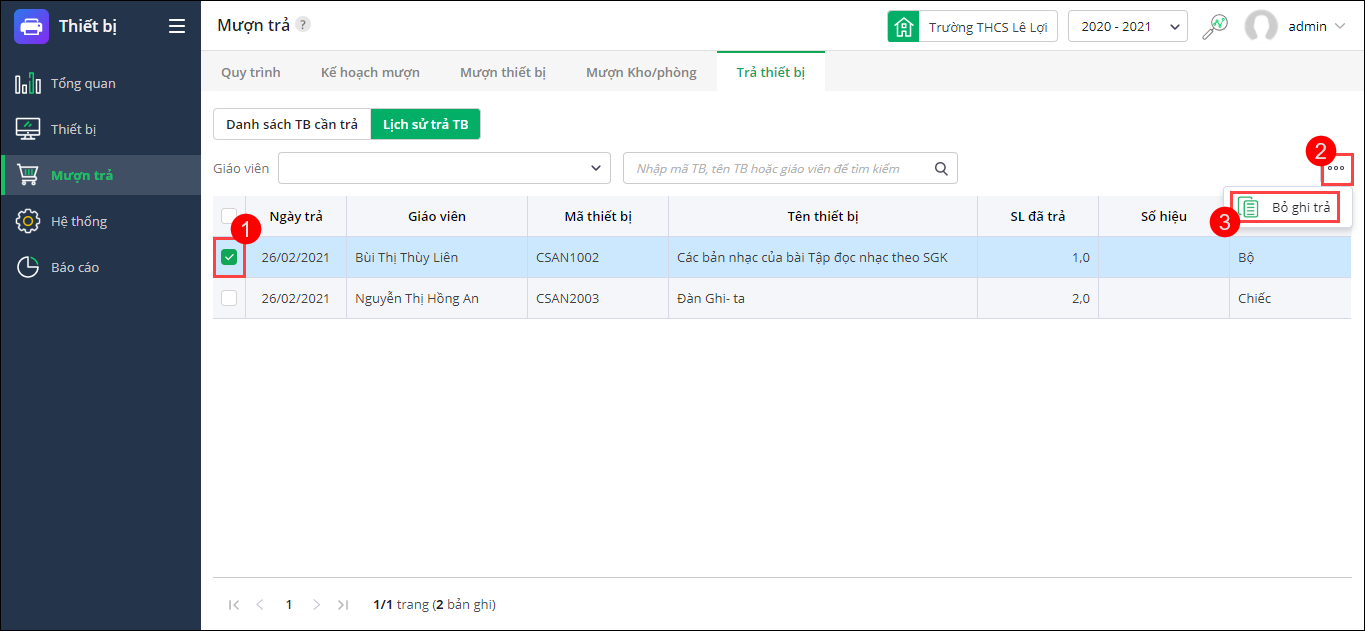Click the user avatar icon
Image resolution: width=1365 pixels, height=631 pixels.
coord(1261,26)
